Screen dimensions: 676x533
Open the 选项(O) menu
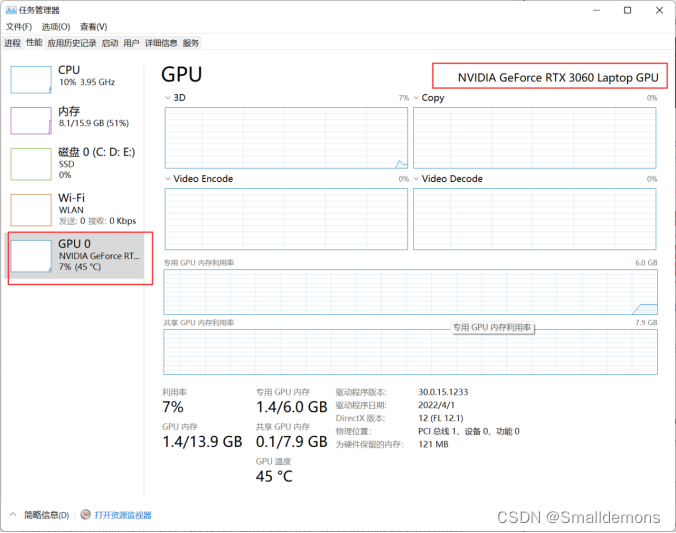point(56,27)
